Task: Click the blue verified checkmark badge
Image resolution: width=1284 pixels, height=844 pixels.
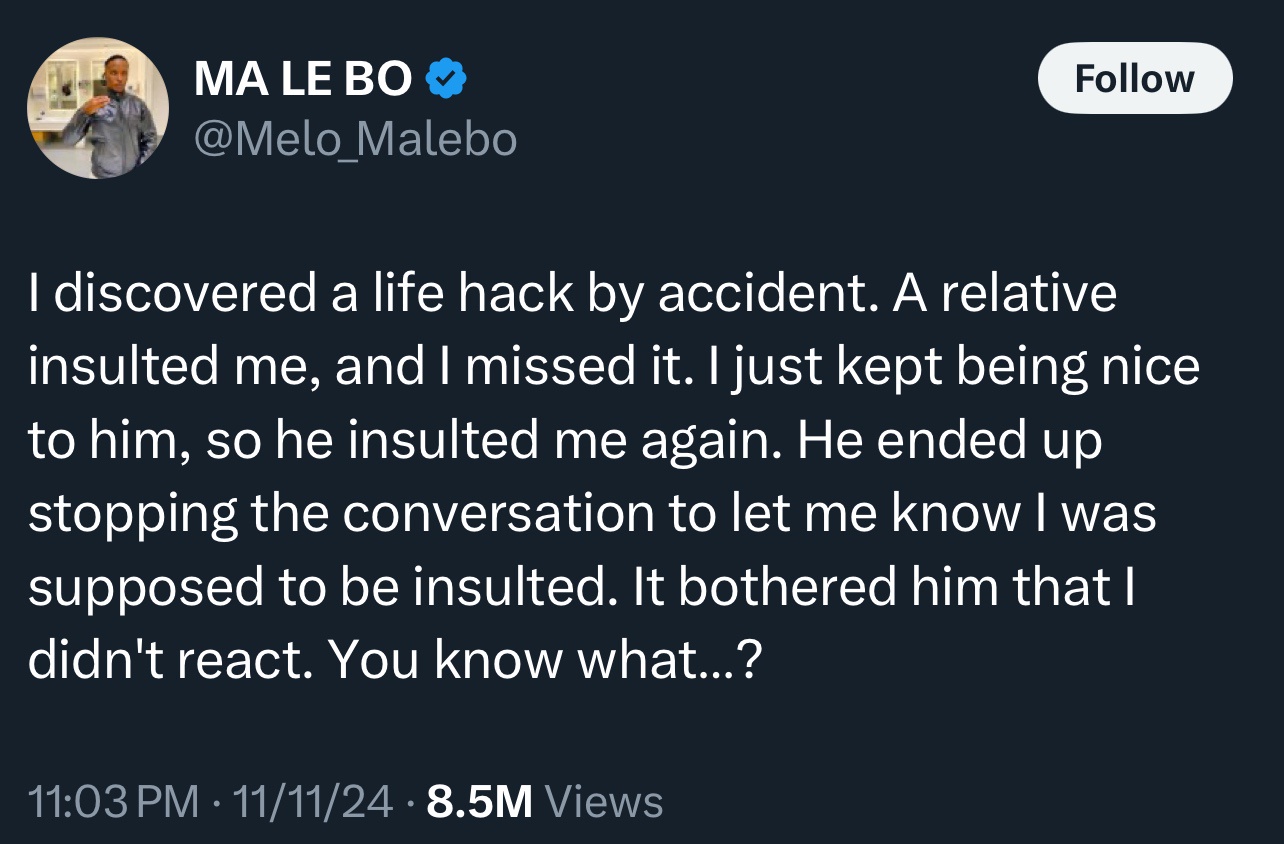Action: pos(445,79)
